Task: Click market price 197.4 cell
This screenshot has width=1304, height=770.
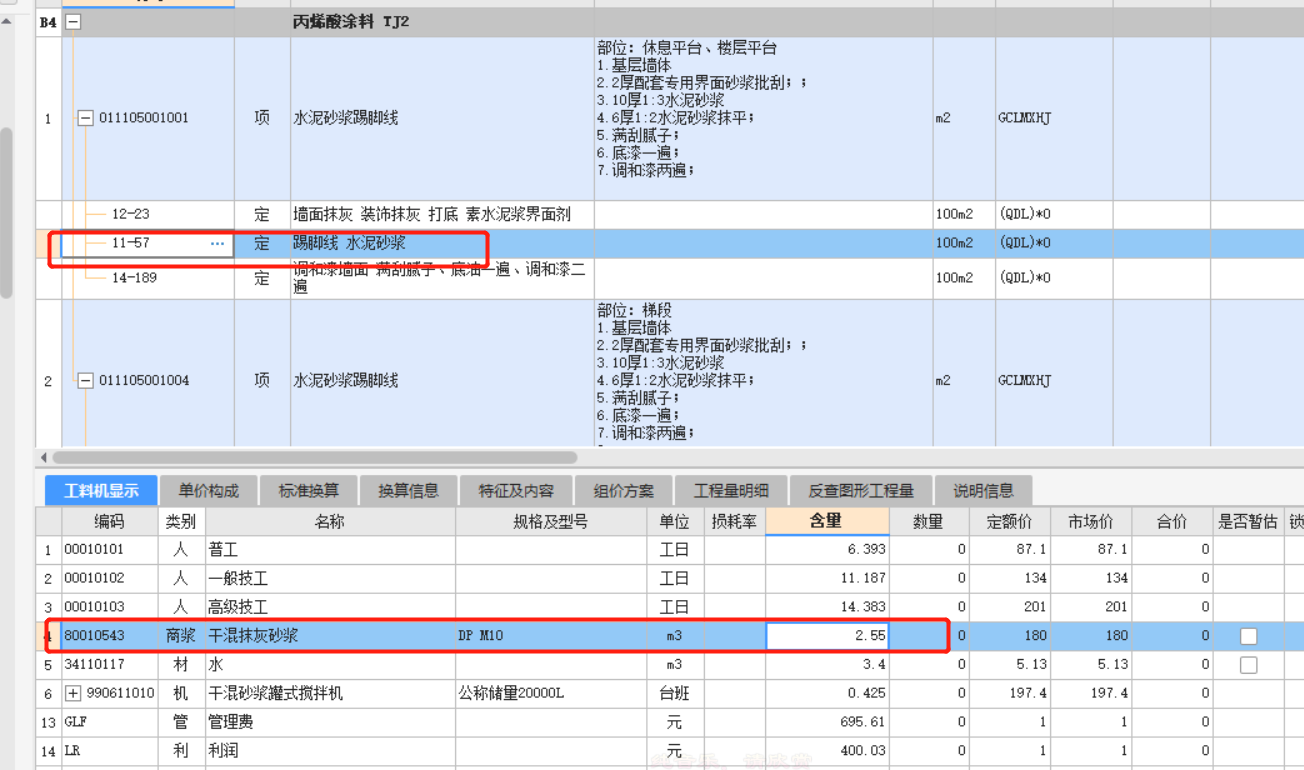Action: coord(1091,693)
